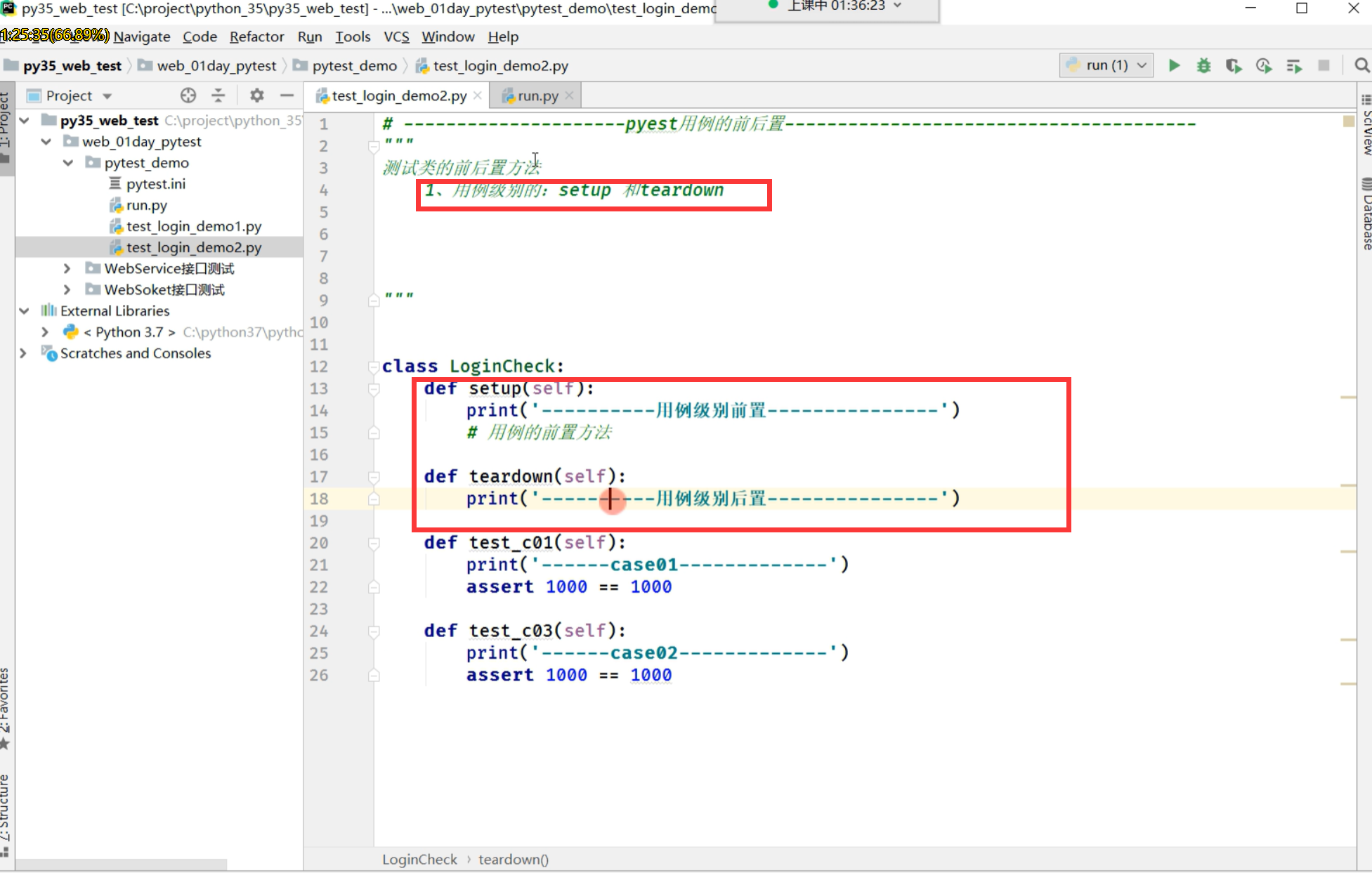Expand the WebService接口测试 folder
1372x873 pixels.
pos(67,268)
